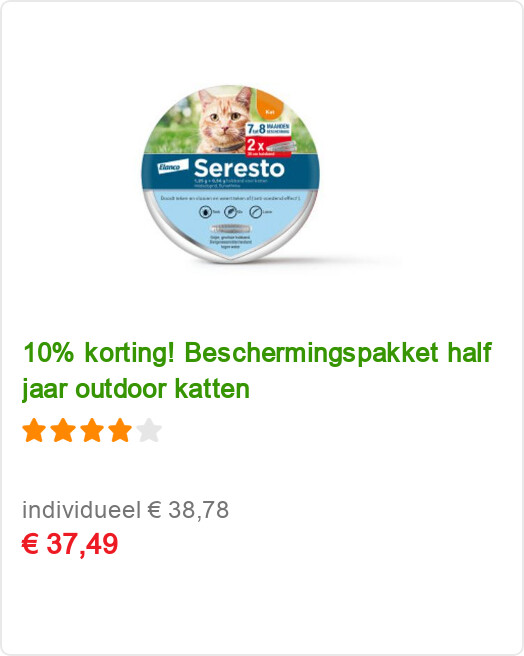Image resolution: width=524 pixels, height=656 pixels.
Task: Click the lice icon on the package
Action: coord(256,212)
